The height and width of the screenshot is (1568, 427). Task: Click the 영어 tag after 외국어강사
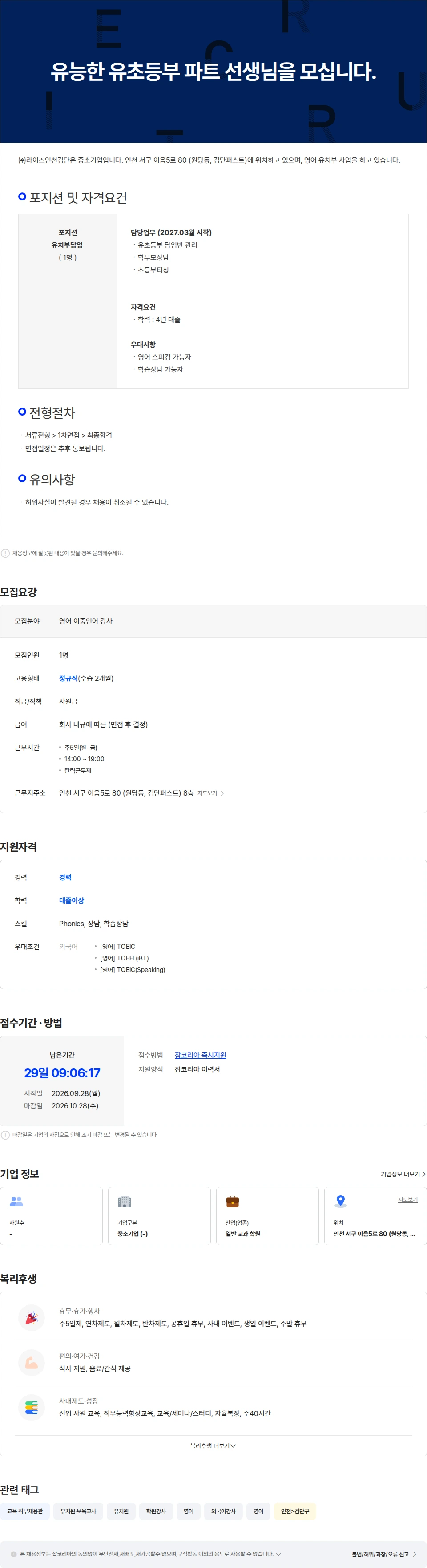point(258,1512)
